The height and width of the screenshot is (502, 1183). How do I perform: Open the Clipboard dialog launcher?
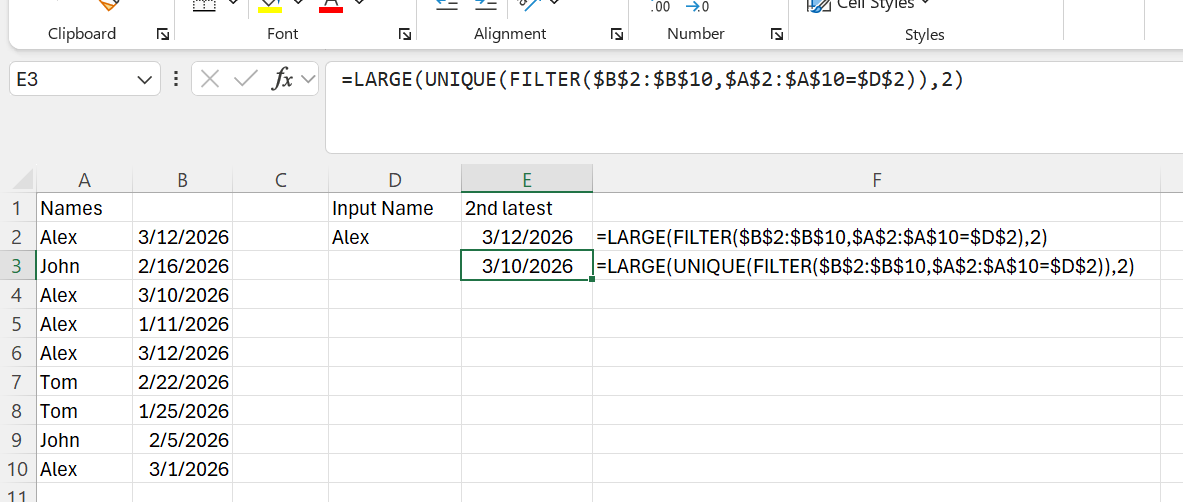(x=163, y=34)
